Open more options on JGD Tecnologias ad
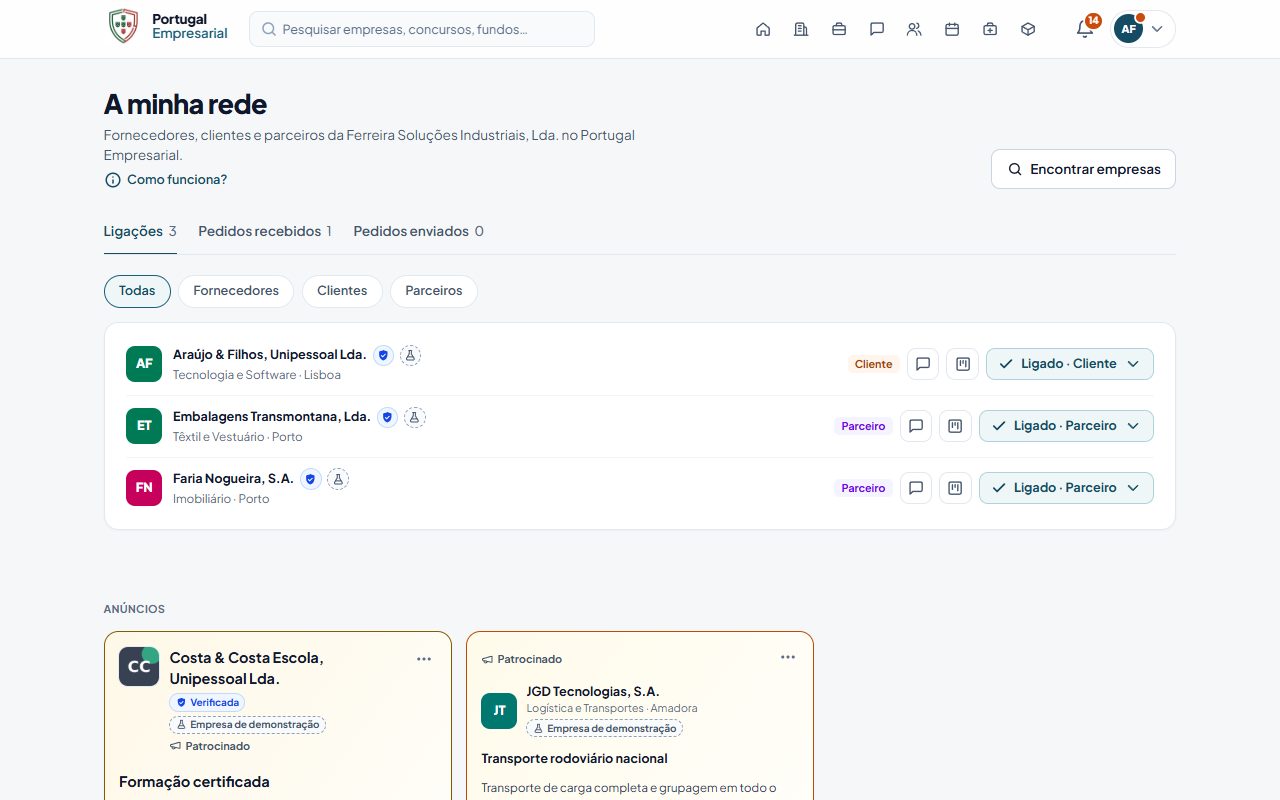 [788, 657]
